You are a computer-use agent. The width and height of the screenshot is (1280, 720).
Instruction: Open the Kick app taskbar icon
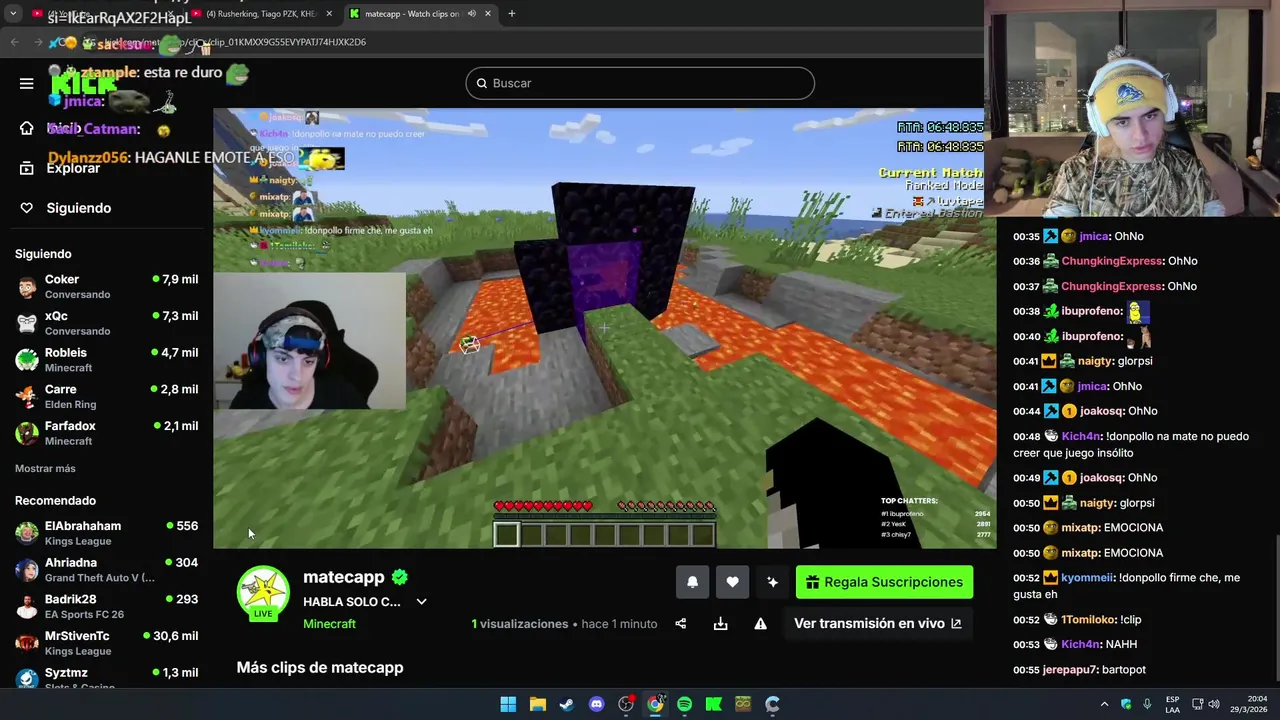click(714, 704)
